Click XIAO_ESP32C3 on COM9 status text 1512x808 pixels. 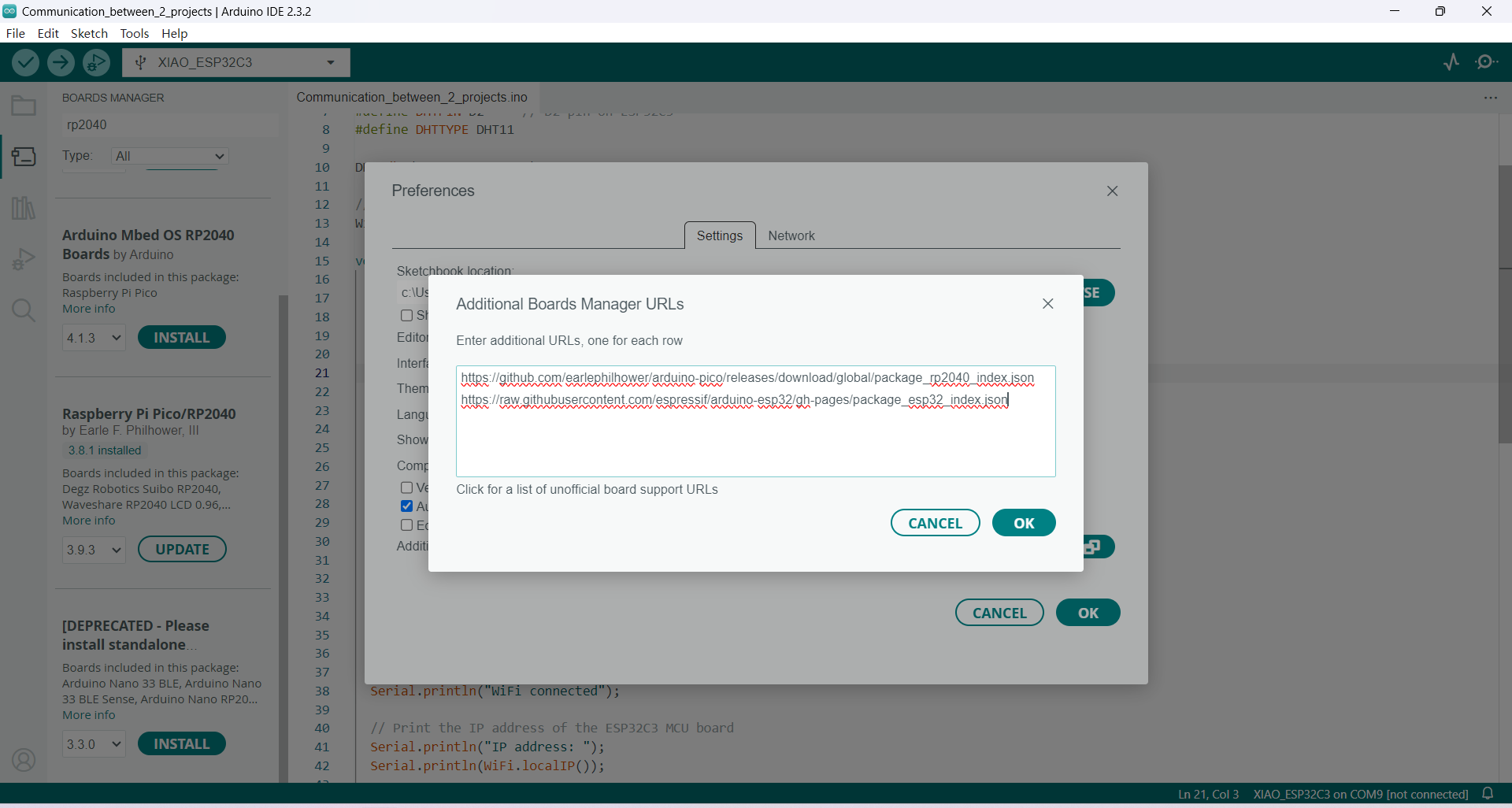pos(1360,794)
